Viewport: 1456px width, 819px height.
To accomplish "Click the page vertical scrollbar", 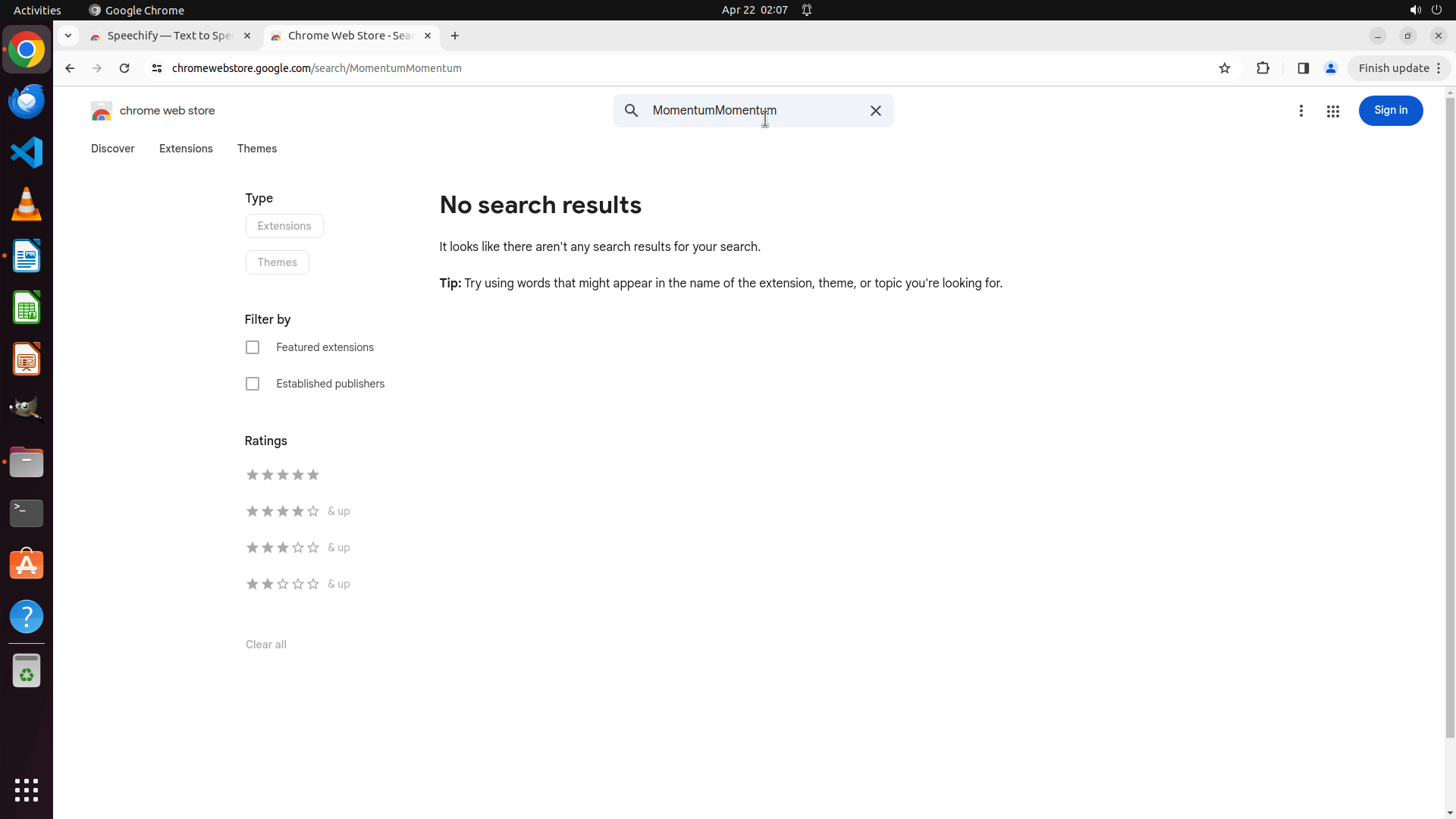I will click(x=1450, y=417).
